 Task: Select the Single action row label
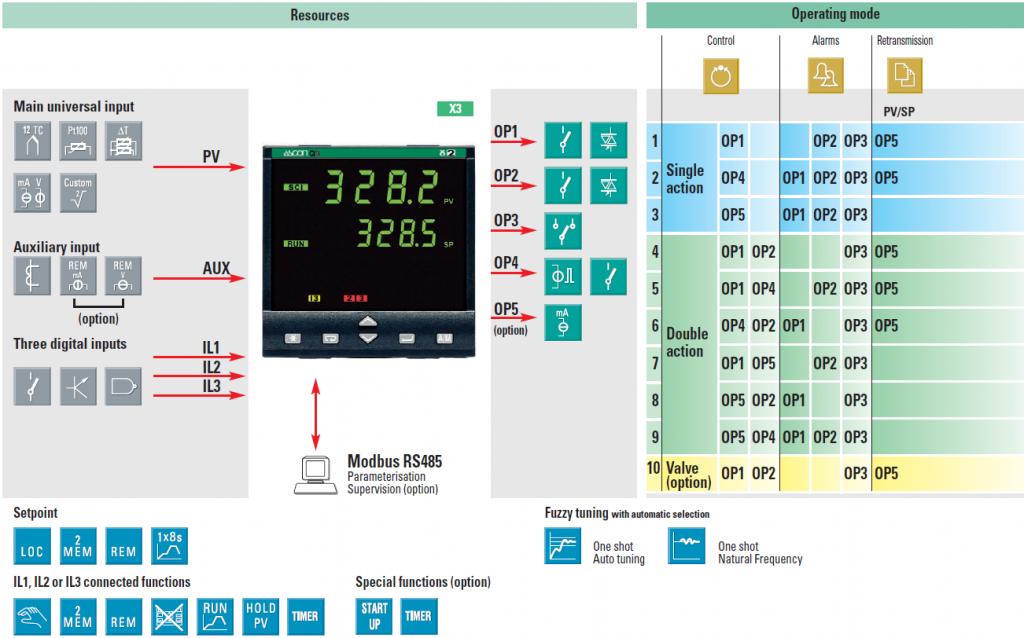coord(685,179)
